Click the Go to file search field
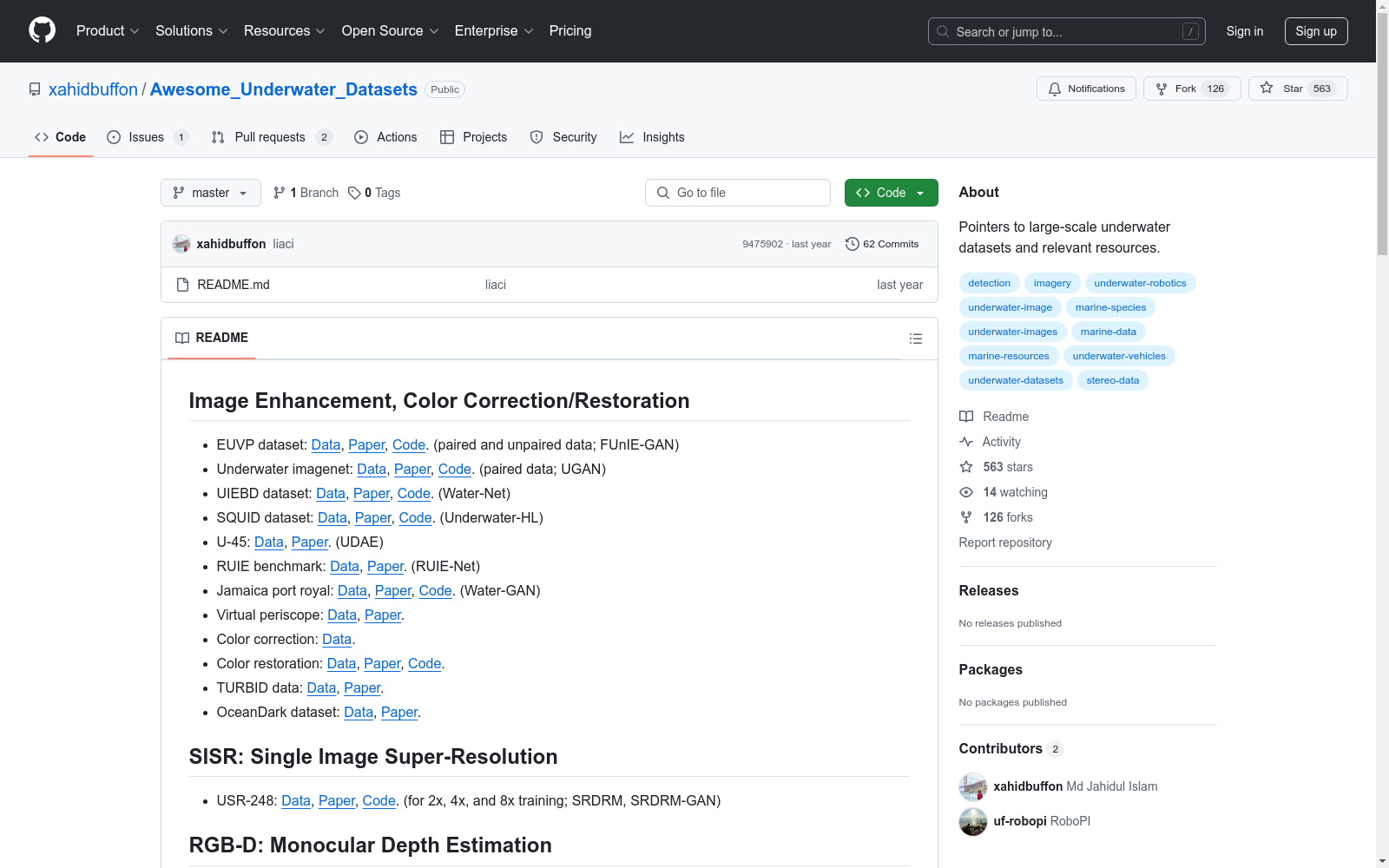This screenshot has height=868, width=1389. pyautogui.click(x=738, y=193)
